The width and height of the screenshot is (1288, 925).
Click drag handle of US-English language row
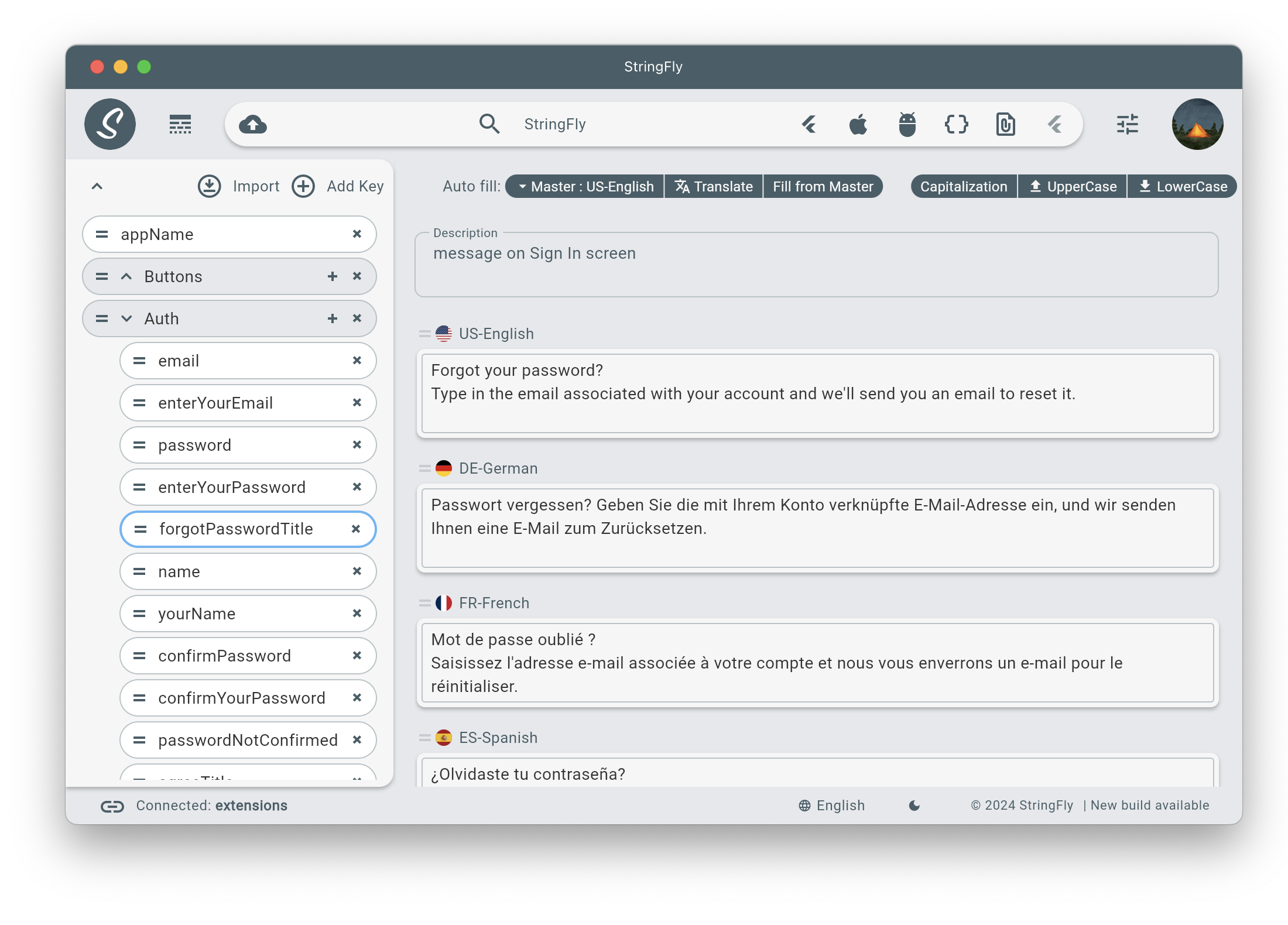pyautogui.click(x=425, y=334)
